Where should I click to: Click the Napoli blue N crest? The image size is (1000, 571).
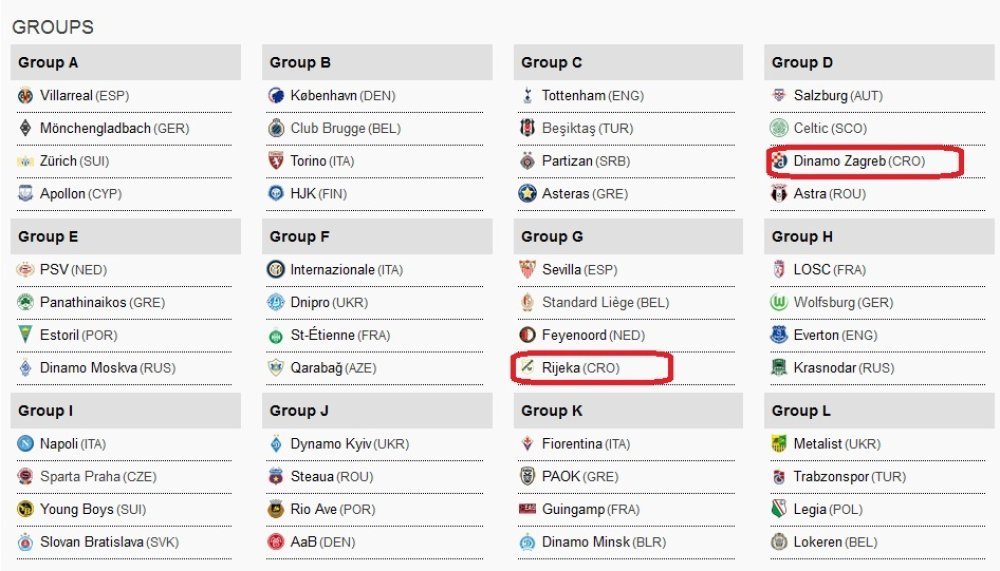pyautogui.click(x=26, y=444)
